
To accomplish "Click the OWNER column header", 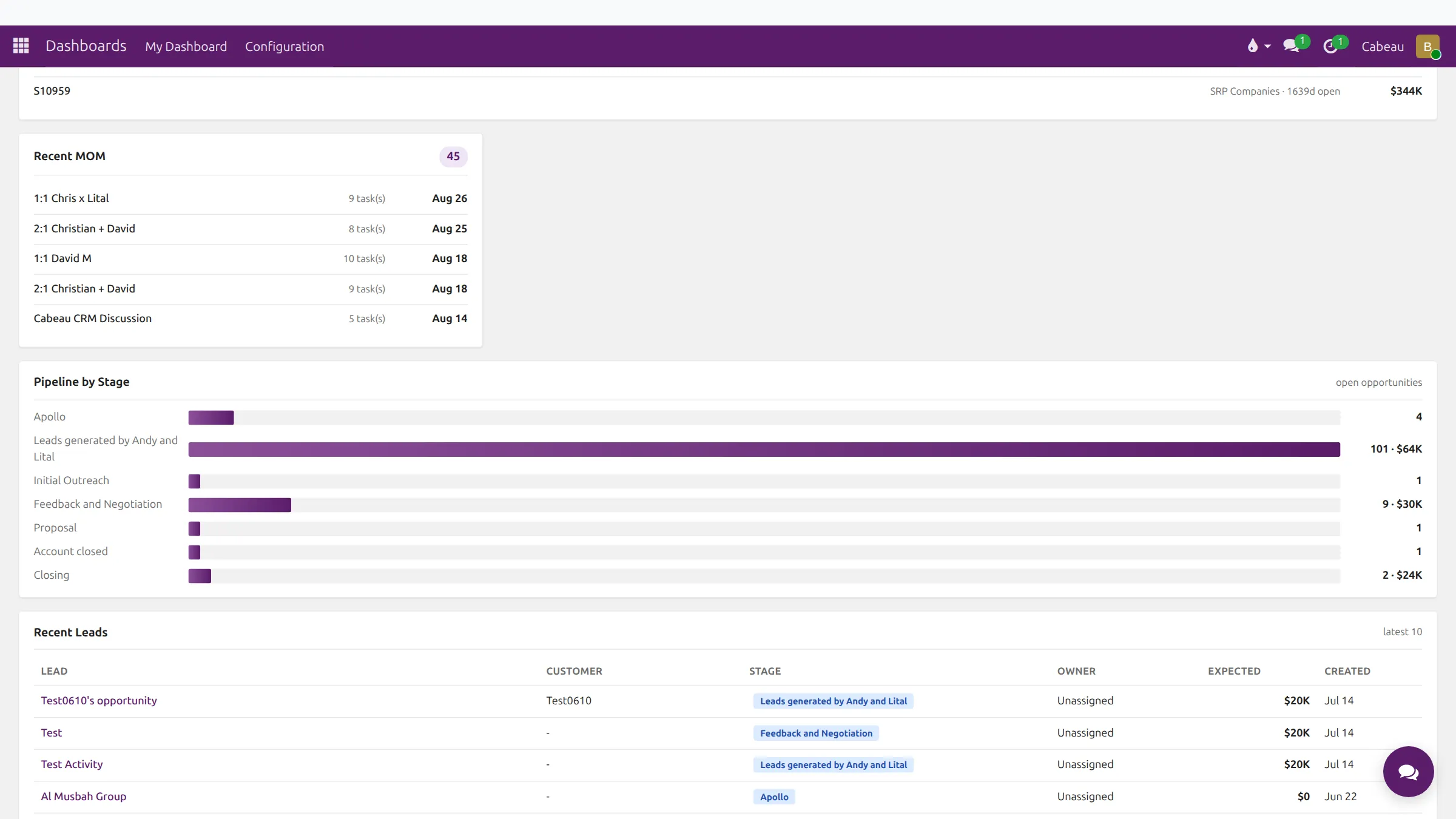I will tap(1076, 671).
